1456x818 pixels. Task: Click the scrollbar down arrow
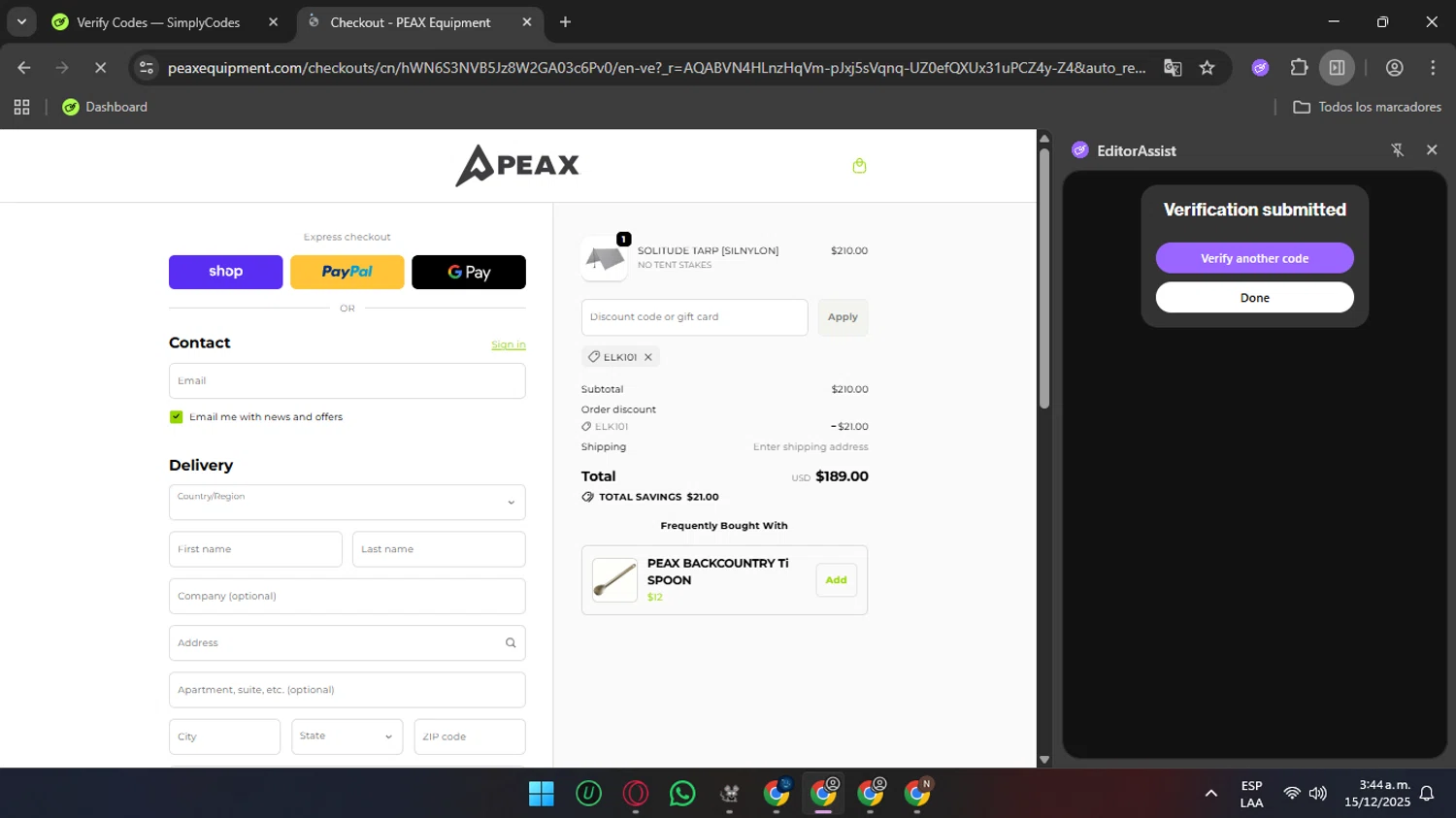click(x=1044, y=760)
